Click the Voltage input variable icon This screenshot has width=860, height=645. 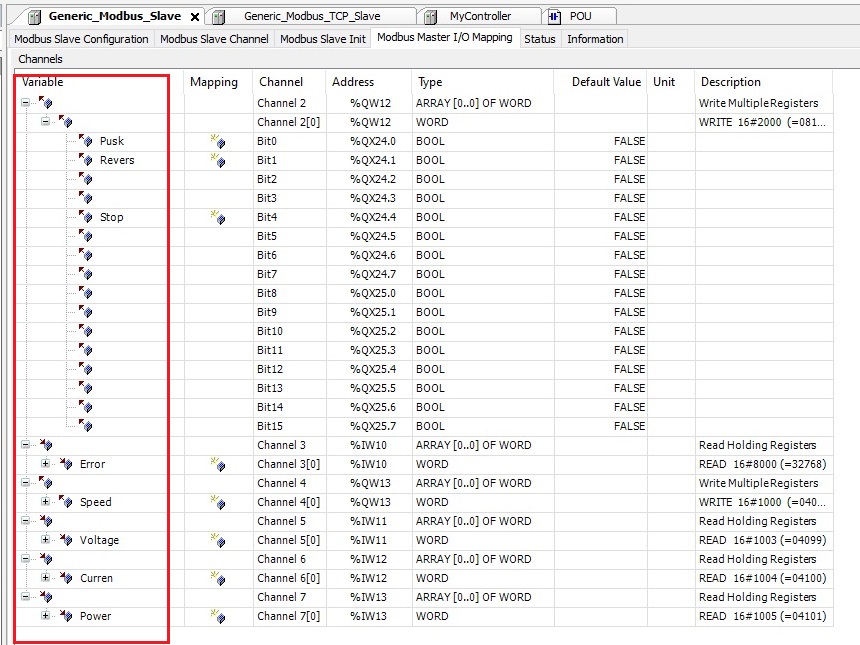coord(66,540)
